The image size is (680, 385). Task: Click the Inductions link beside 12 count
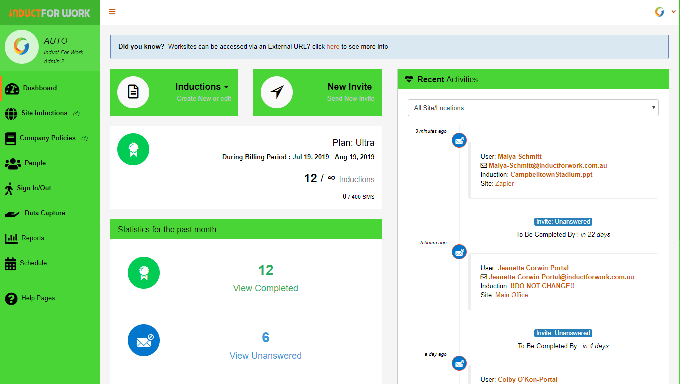pyautogui.click(x=356, y=179)
